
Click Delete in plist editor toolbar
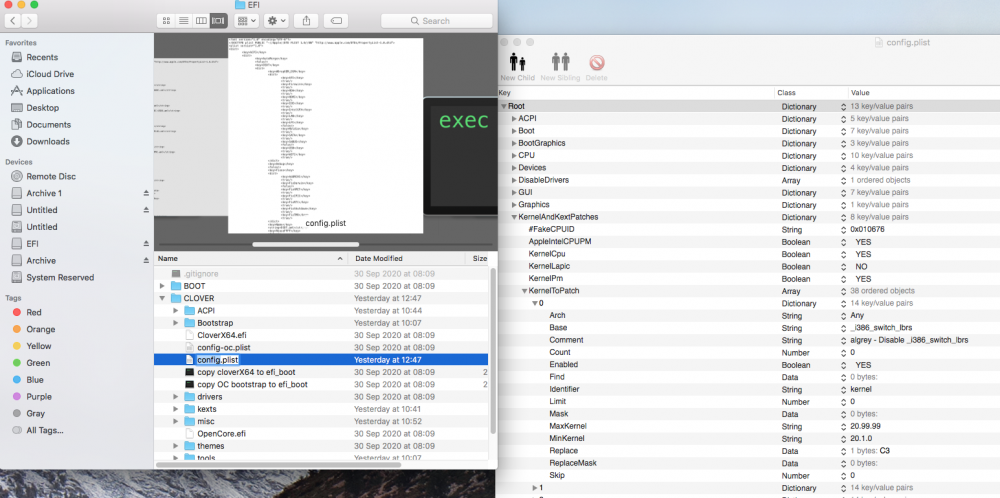tap(596, 66)
